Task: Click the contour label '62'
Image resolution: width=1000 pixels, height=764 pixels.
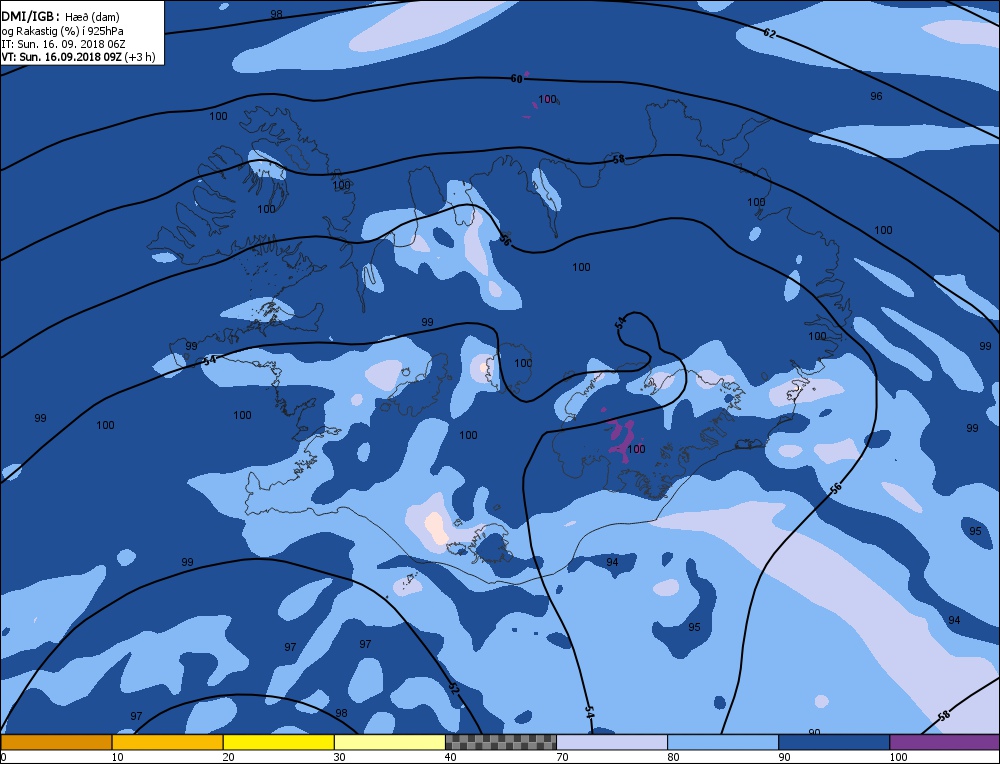Action: (x=770, y=33)
